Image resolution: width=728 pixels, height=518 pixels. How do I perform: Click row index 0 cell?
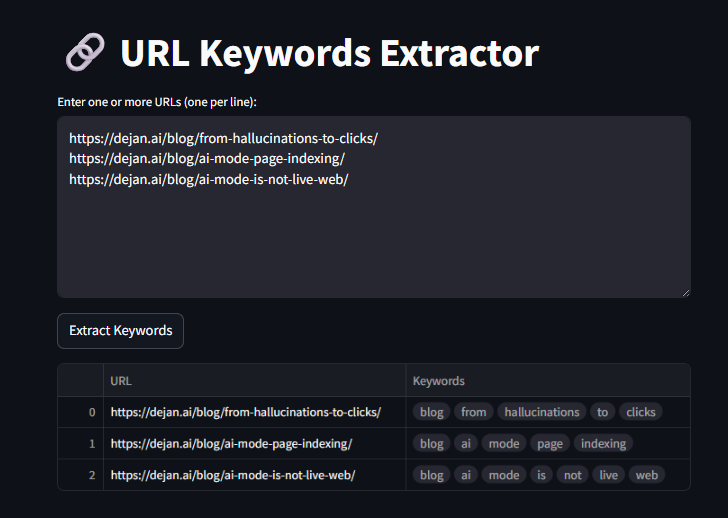click(x=81, y=412)
